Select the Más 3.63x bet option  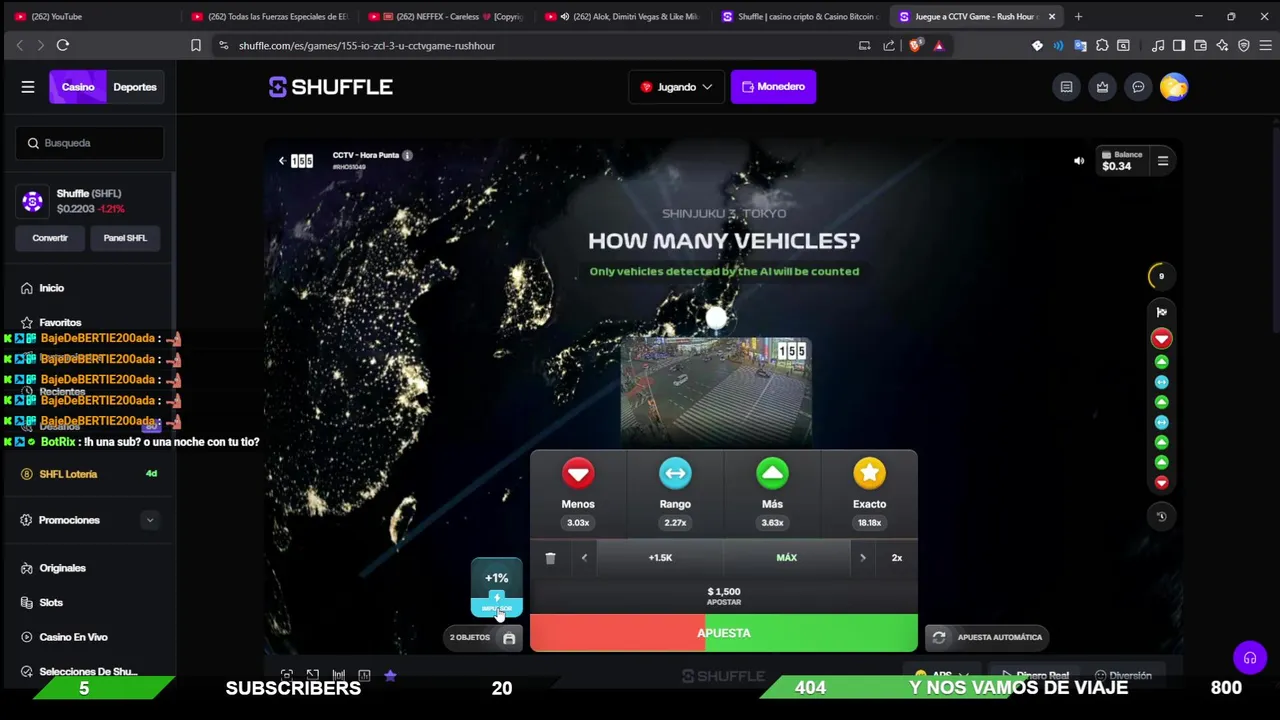click(x=772, y=494)
